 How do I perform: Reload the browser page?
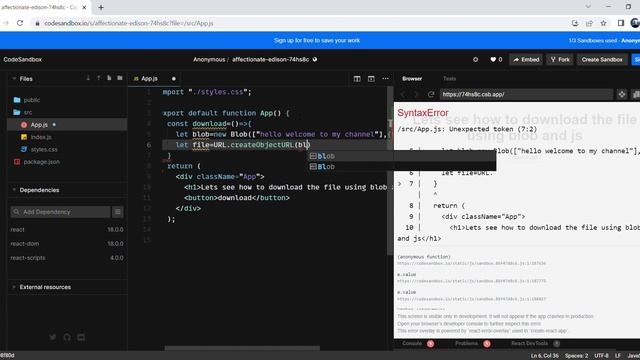coord(20,23)
